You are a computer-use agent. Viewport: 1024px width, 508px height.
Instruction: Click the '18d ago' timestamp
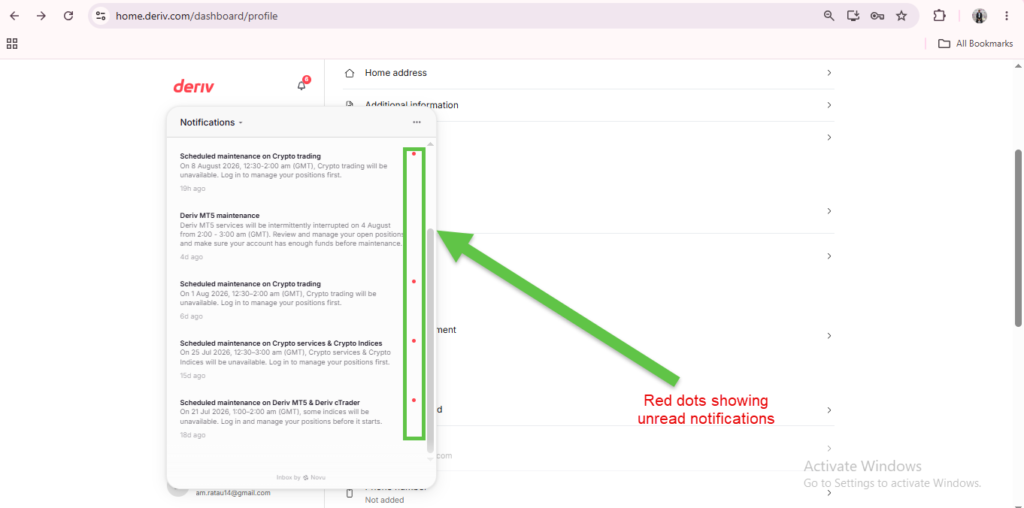(193, 436)
